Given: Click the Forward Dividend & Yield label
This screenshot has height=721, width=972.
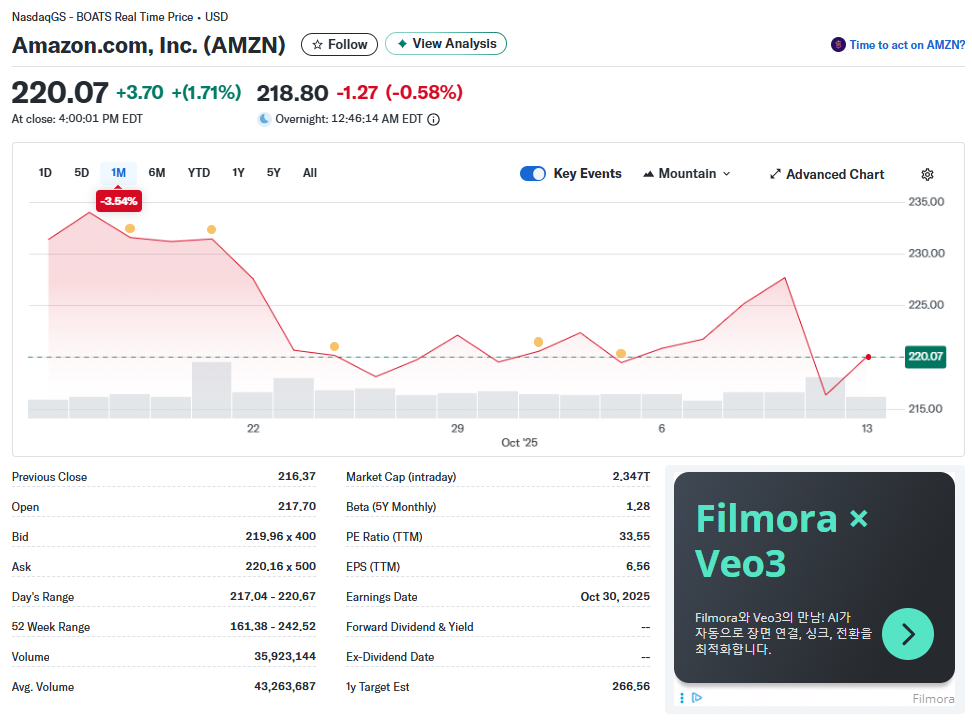Looking at the screenshot, I should coord(410,627).
